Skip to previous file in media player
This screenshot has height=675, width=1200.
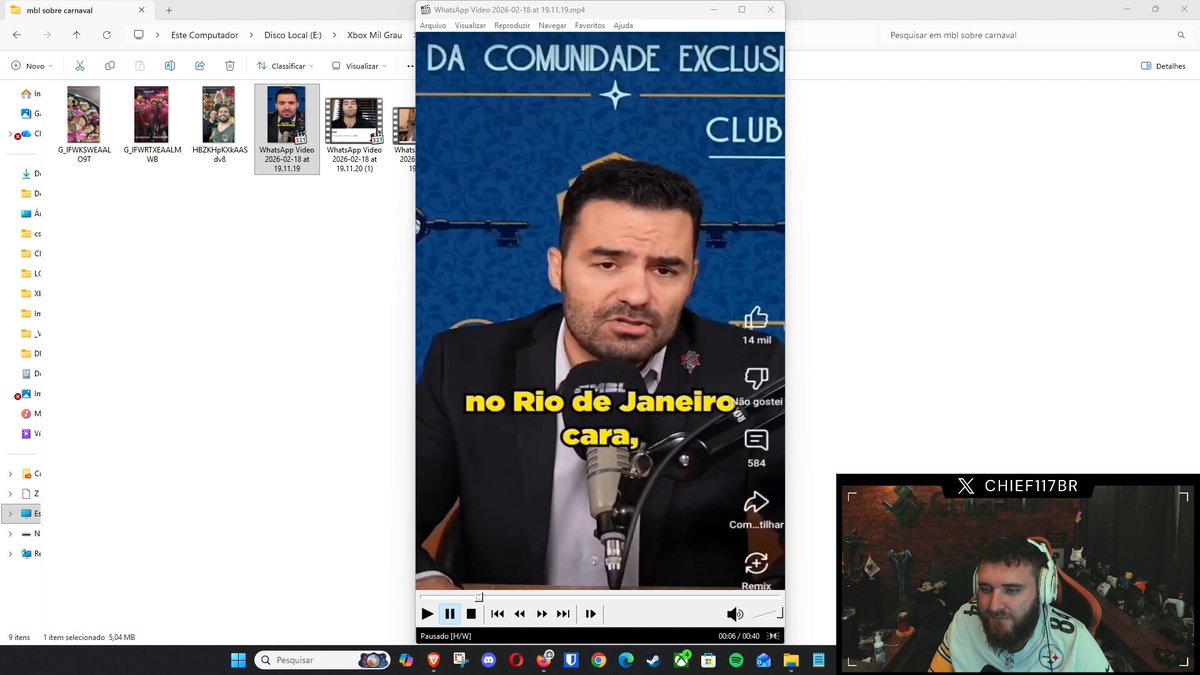coord(497,614)
